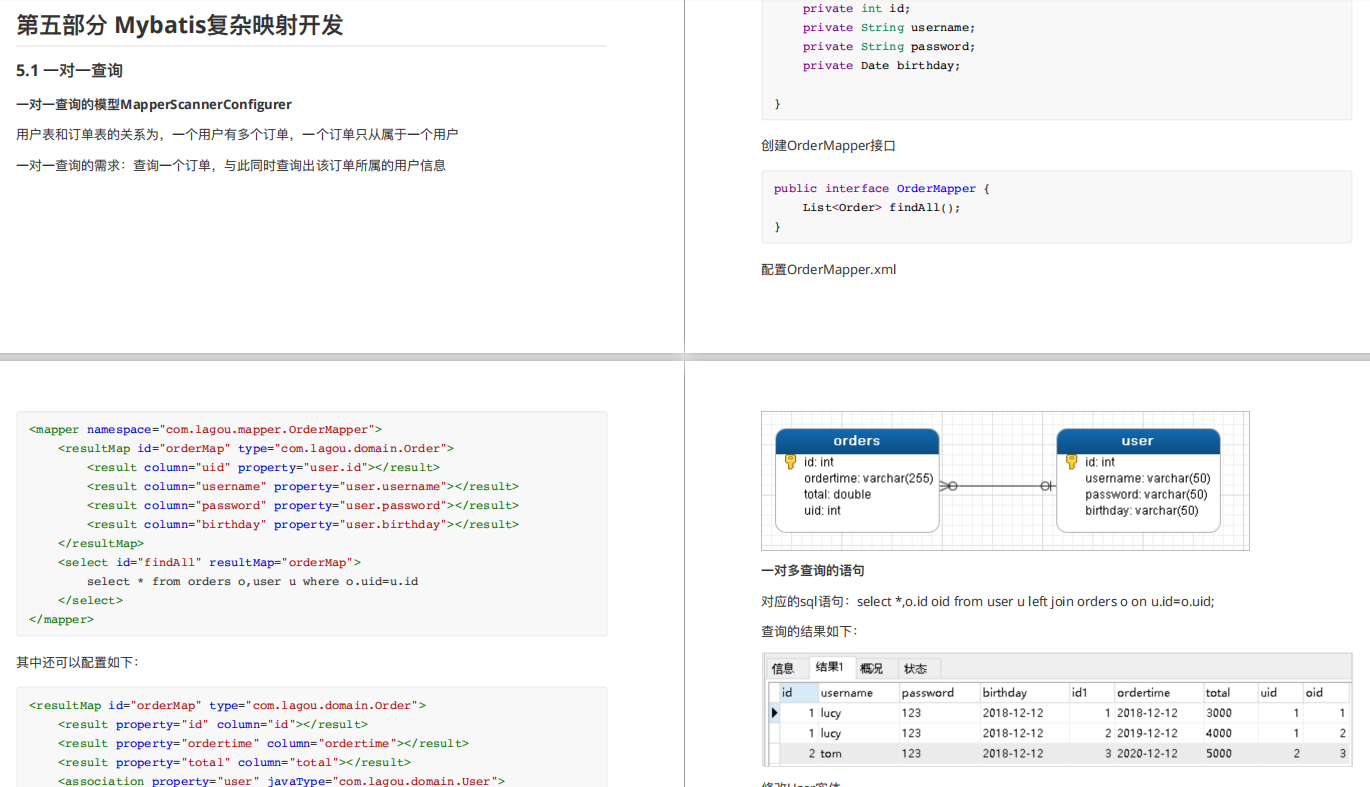The width and height of the screenshot is (1370, 787).
Task: Click the password column header
Action: 939,692
